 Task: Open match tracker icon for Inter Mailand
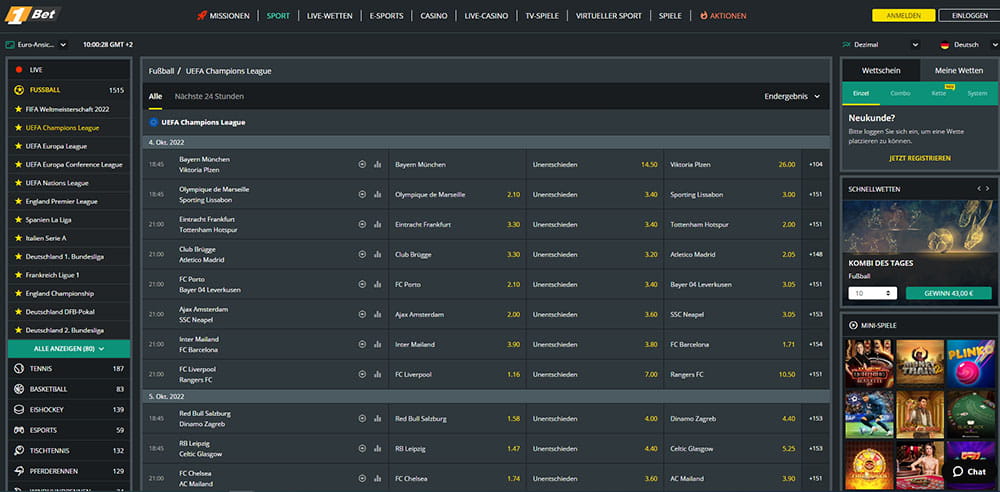pyautogui.click(x=362, y=345)
